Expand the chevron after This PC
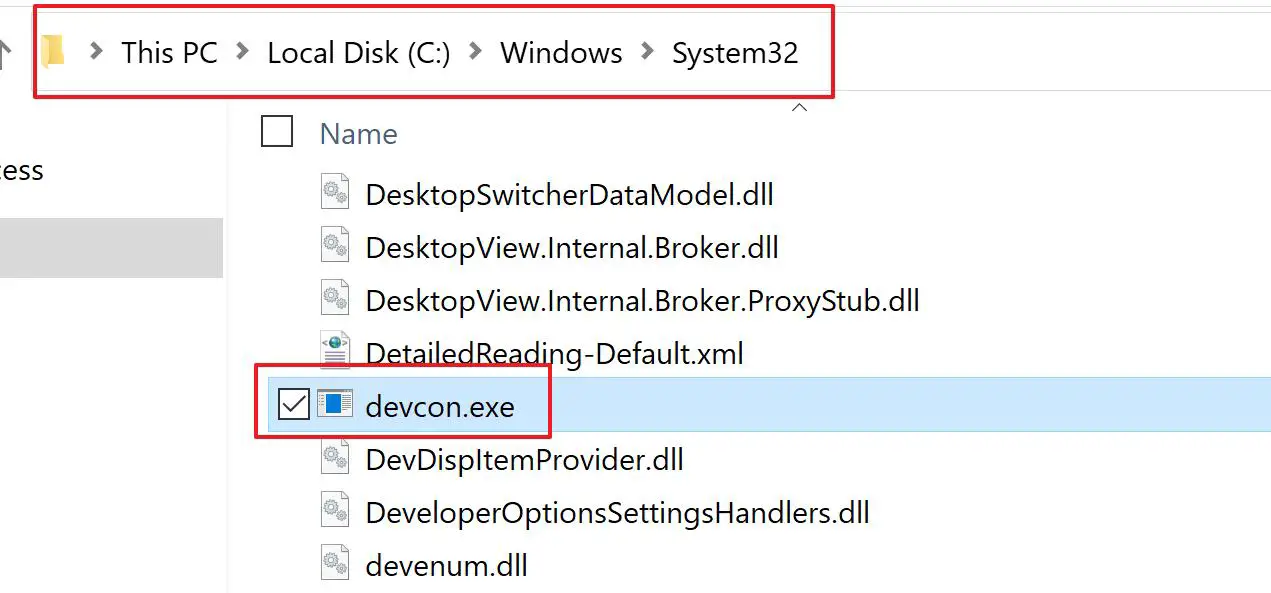The height and width of the screenshot is (593, 1271). pos(243,52)
